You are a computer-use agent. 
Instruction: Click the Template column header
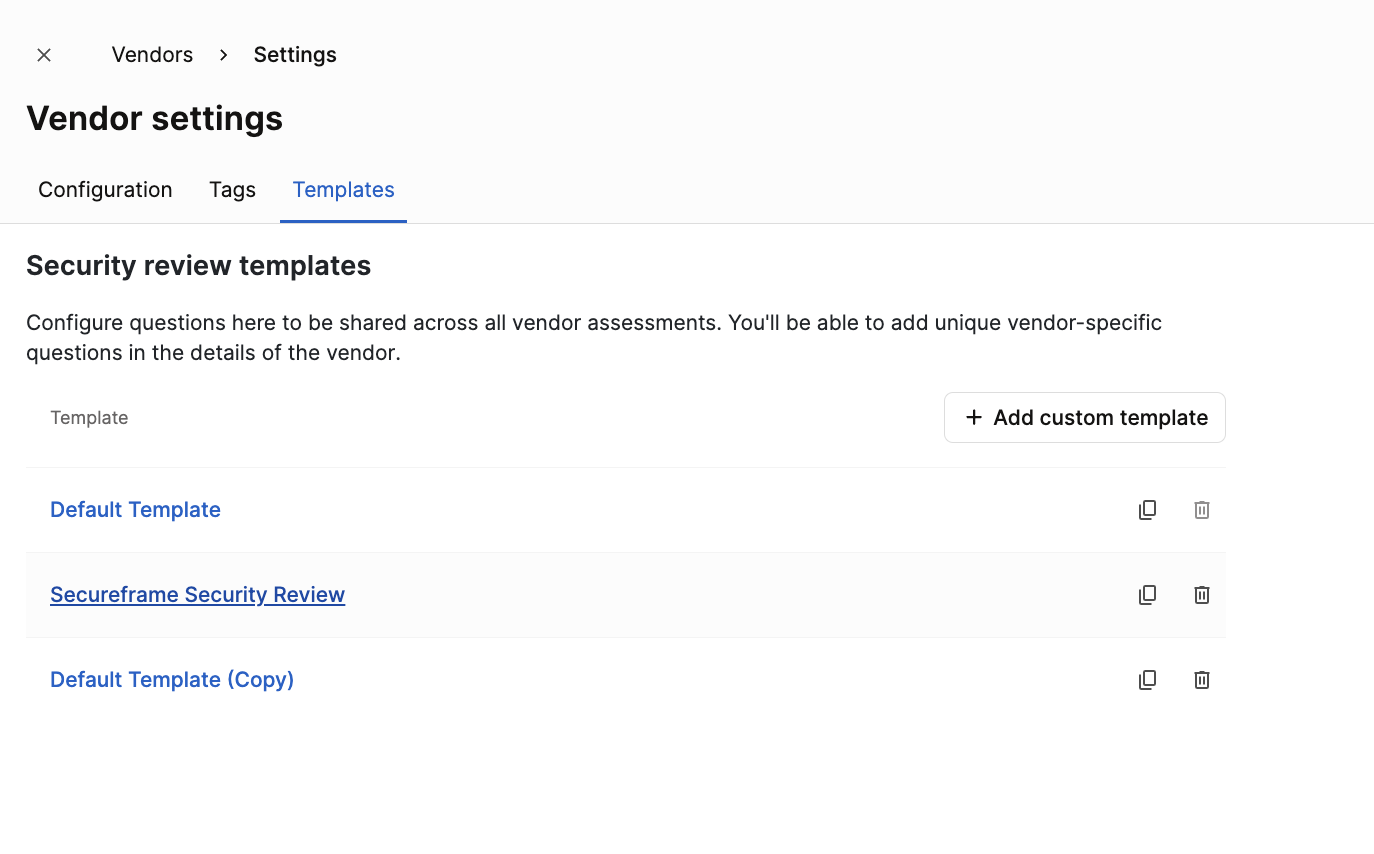(89, 417)
